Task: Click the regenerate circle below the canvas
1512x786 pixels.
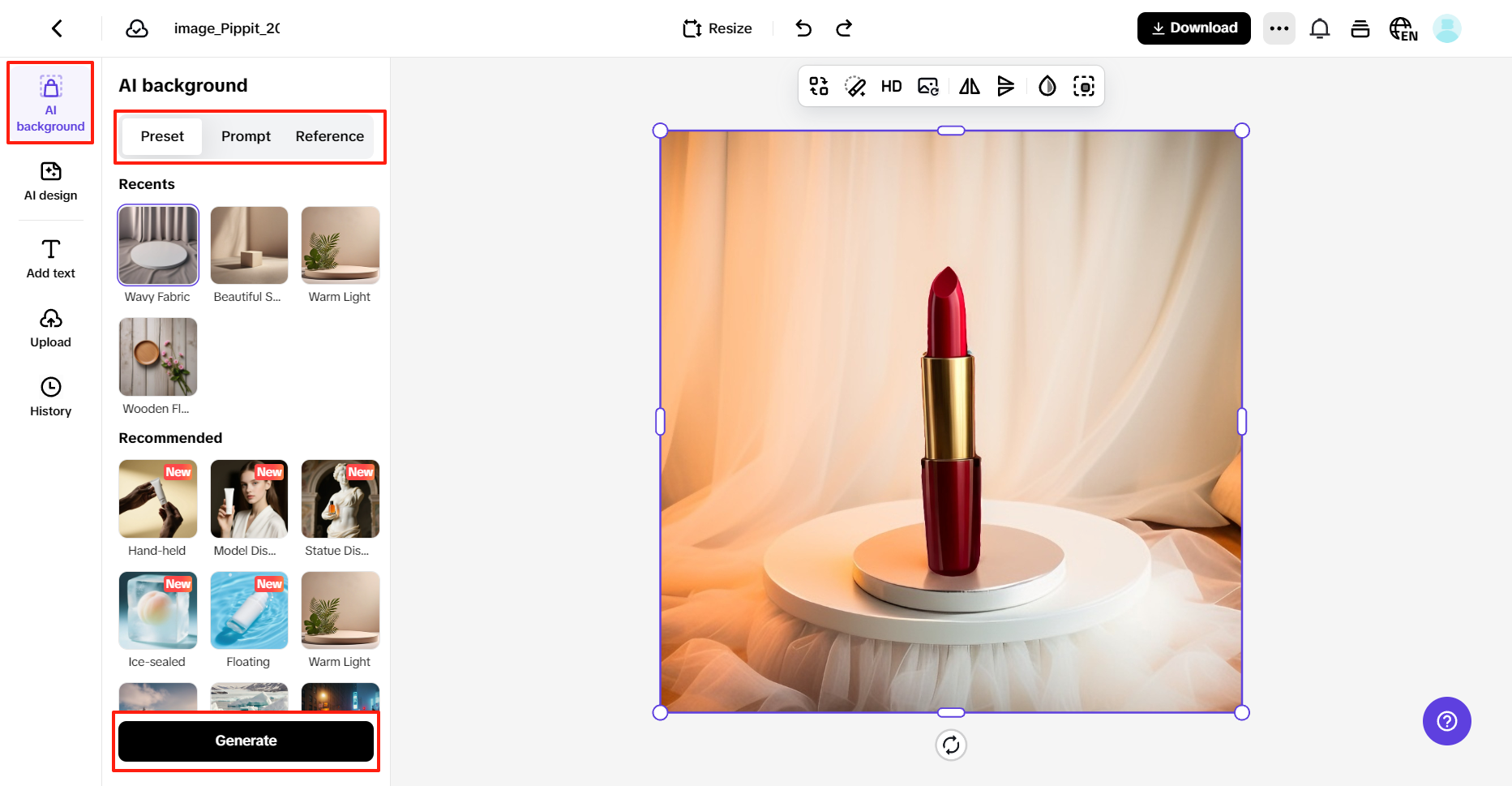Action: [x=951, y=745]
